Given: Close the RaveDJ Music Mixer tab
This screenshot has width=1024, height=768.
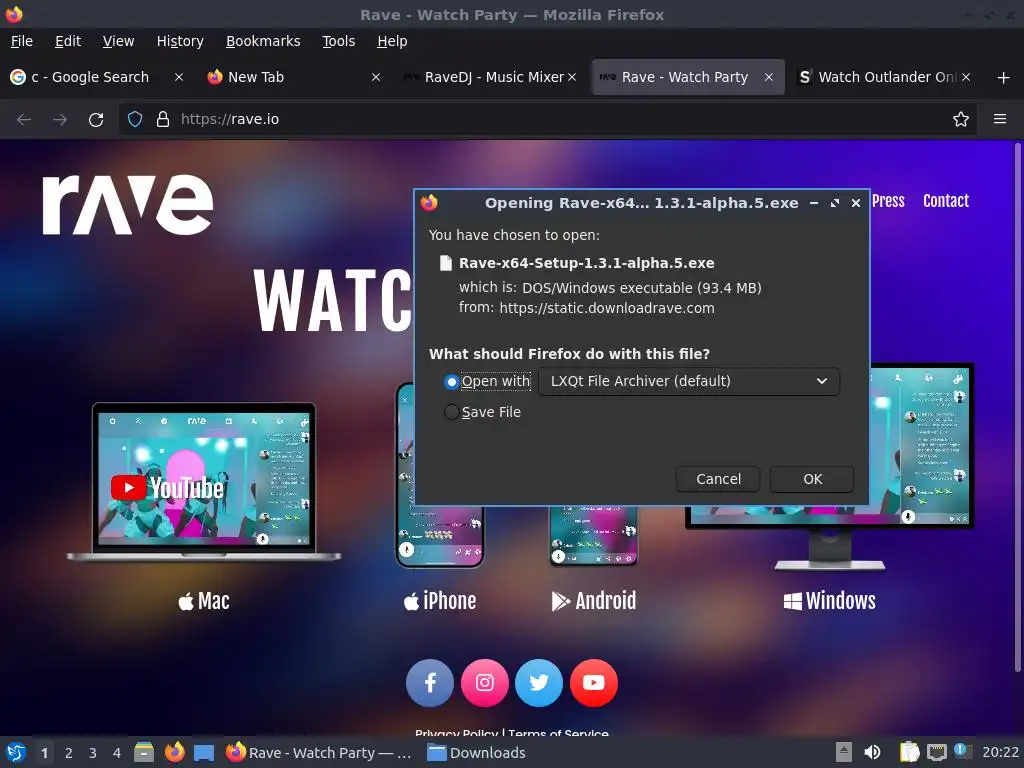Looking at the screenshot, I should 571,77.
